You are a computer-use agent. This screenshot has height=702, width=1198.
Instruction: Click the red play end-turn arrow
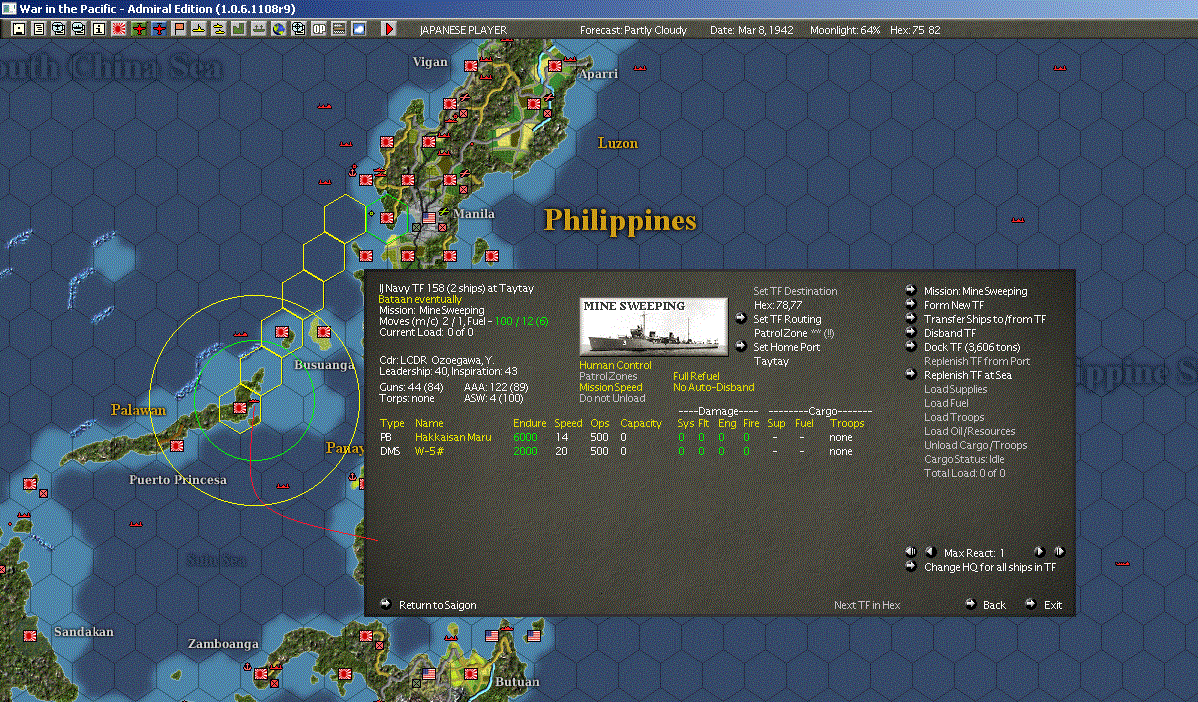tap(388, 29)
